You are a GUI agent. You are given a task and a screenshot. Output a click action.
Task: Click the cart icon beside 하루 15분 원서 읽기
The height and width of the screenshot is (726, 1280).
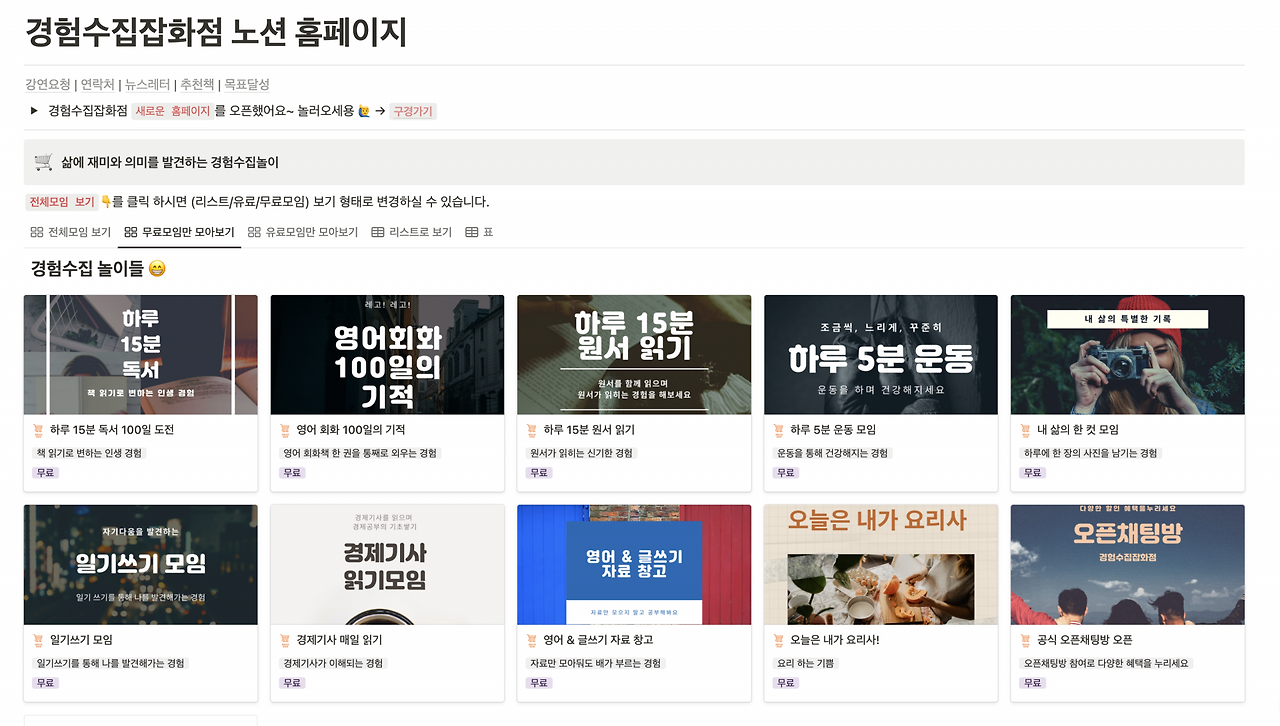coord(532,430)
